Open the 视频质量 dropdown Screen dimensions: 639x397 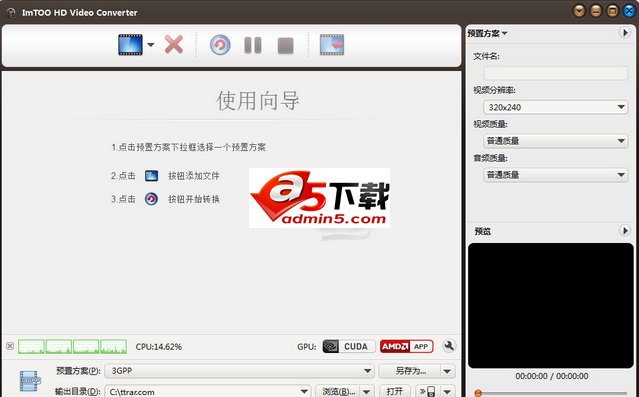[x=555, y=141]
